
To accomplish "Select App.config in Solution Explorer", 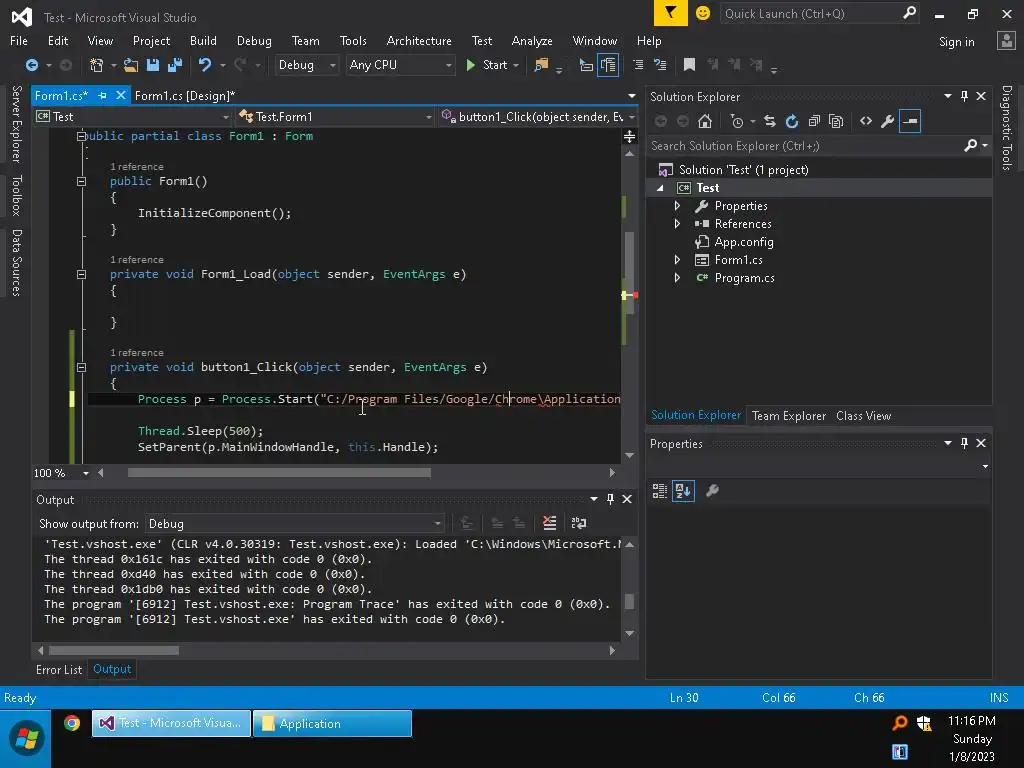I will [x=744, y=242].
